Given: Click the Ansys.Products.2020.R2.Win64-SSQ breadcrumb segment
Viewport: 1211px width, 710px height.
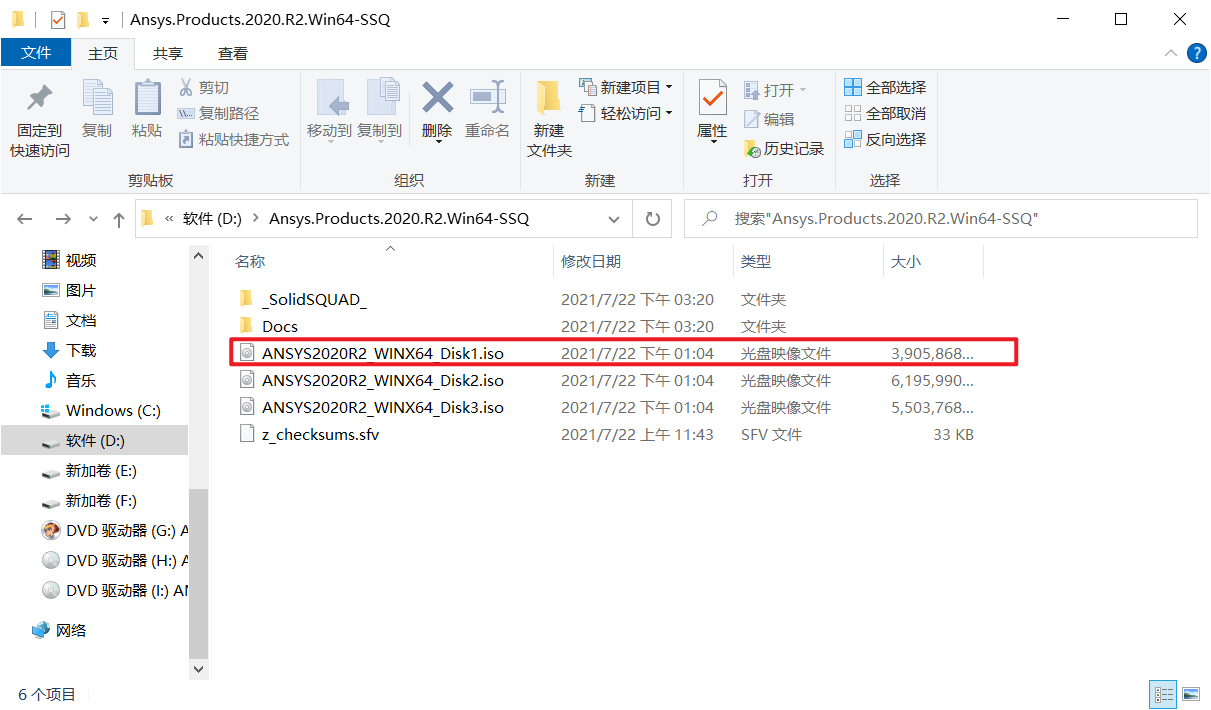Looking at the screenshot, I should point(399,218).
